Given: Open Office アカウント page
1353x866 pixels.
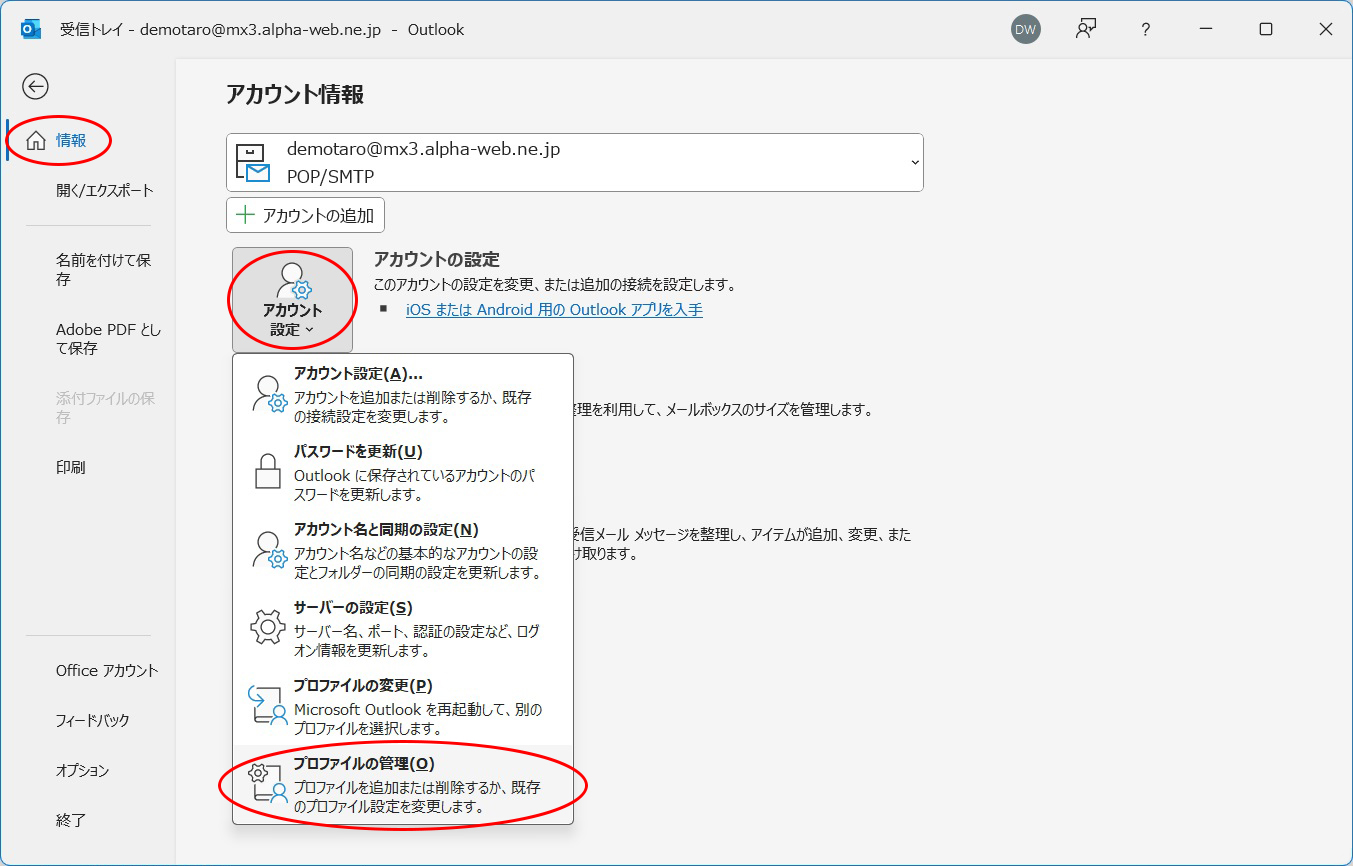Looking at the screenshot, I should (107, 671).
